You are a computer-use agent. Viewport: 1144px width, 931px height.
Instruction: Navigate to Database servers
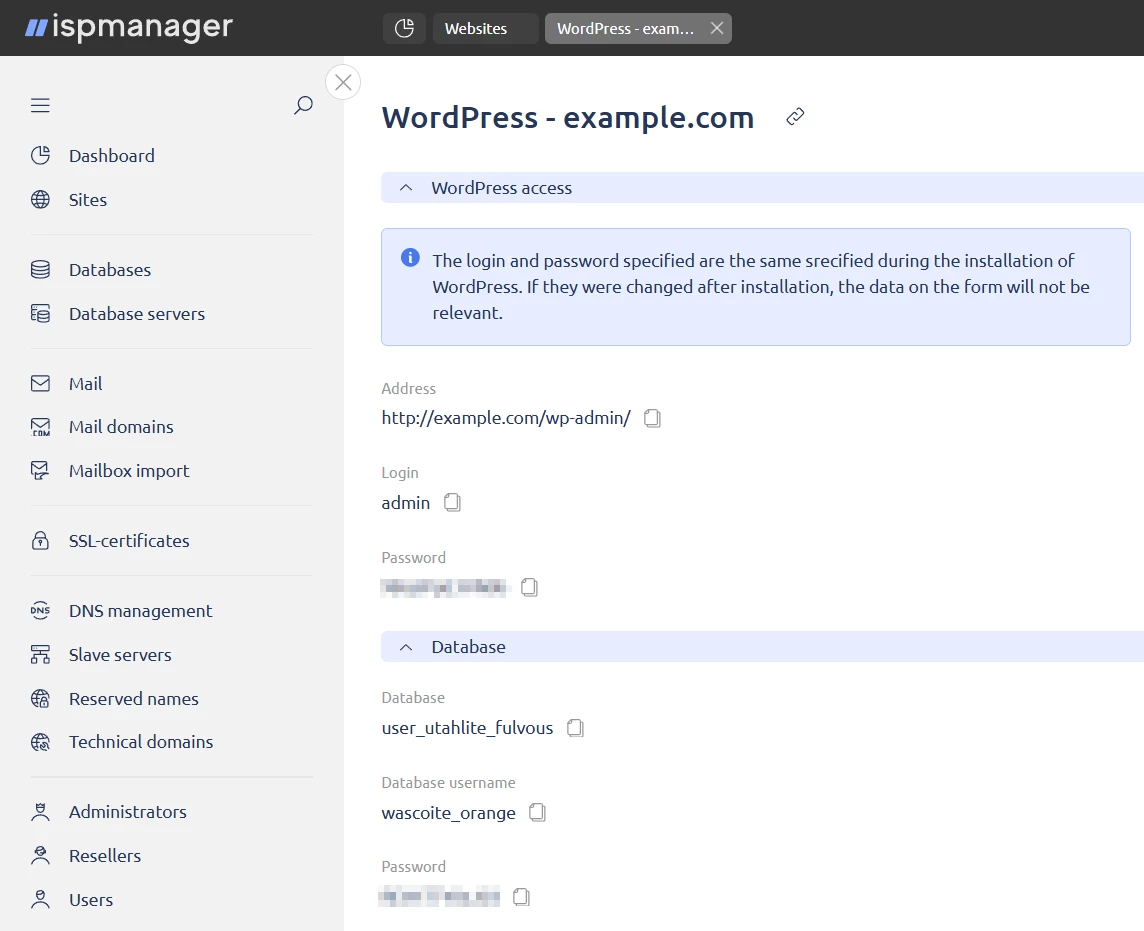(x=137, y=314)
